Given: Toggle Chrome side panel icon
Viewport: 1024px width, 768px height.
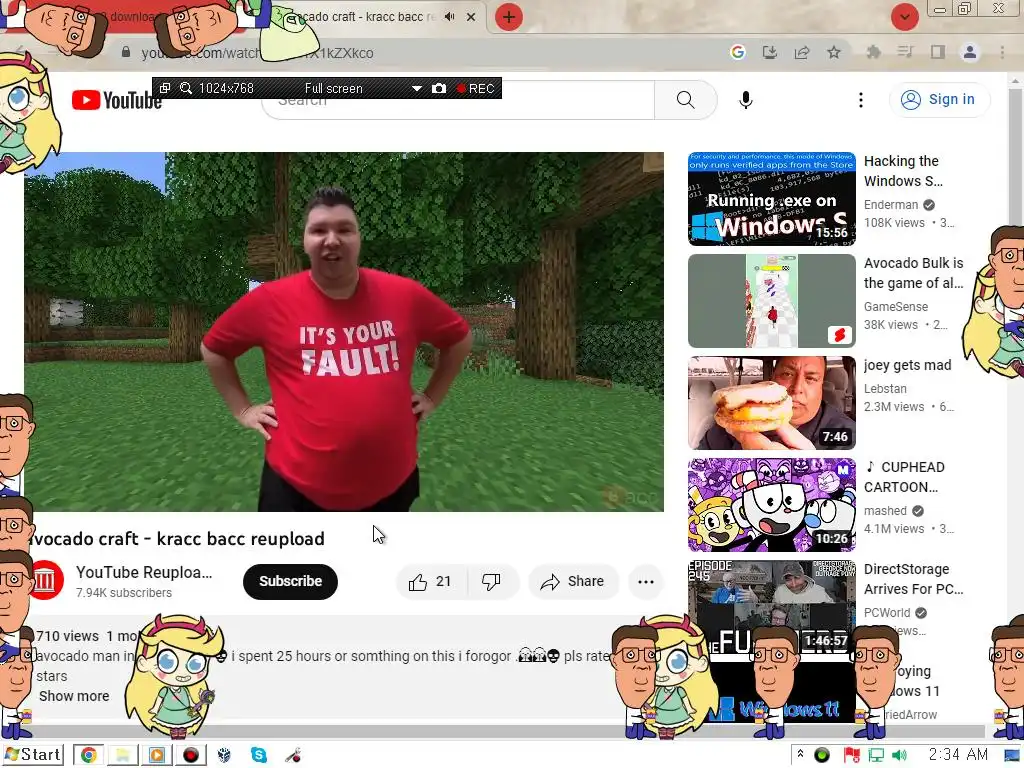Looking at the screenshot, I should click(x=938, y=52).
